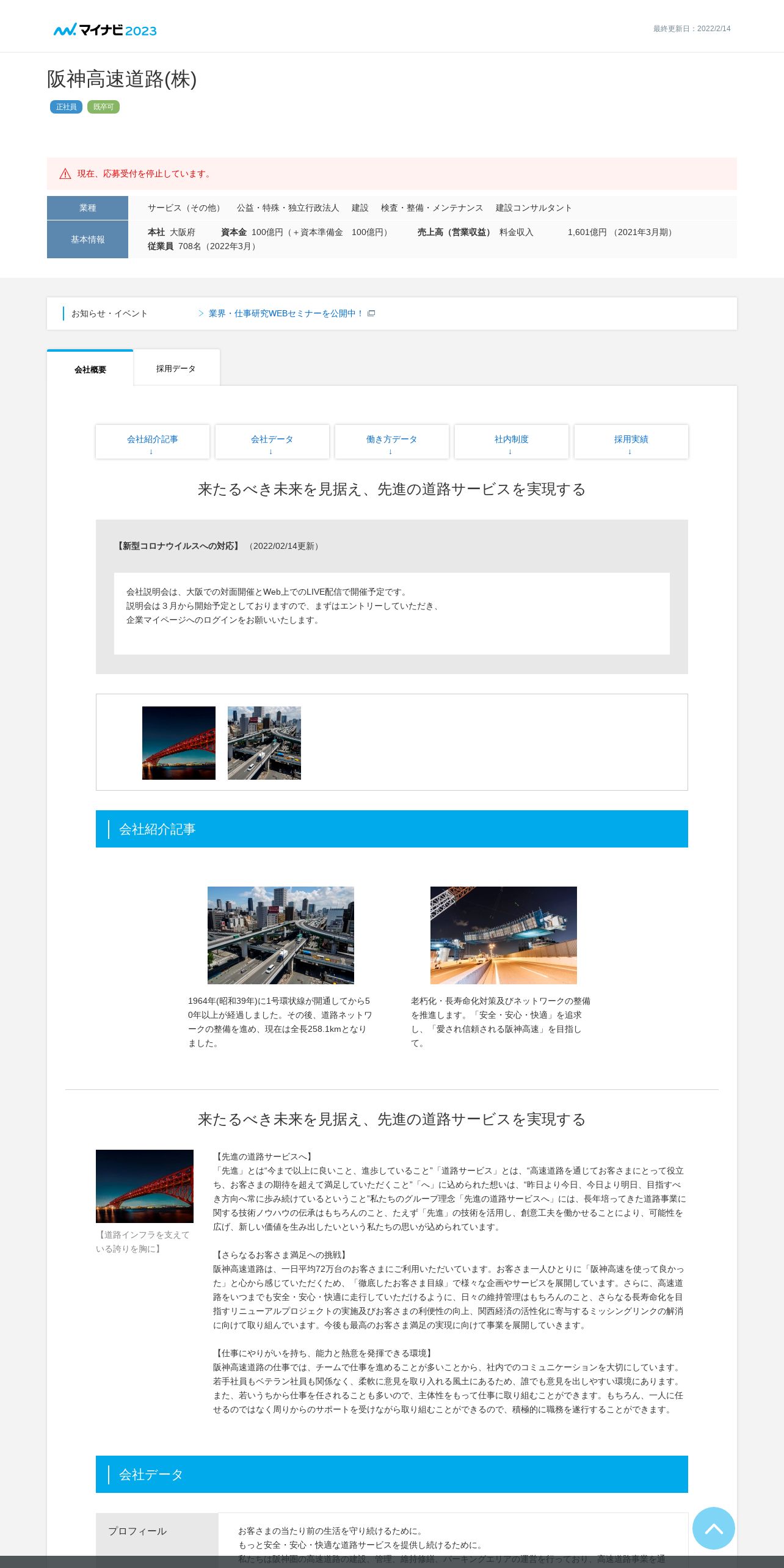This screenshot has width=784, height=1568.
Task: Switch to the 採用データ tab
Action: pos(176,368)
